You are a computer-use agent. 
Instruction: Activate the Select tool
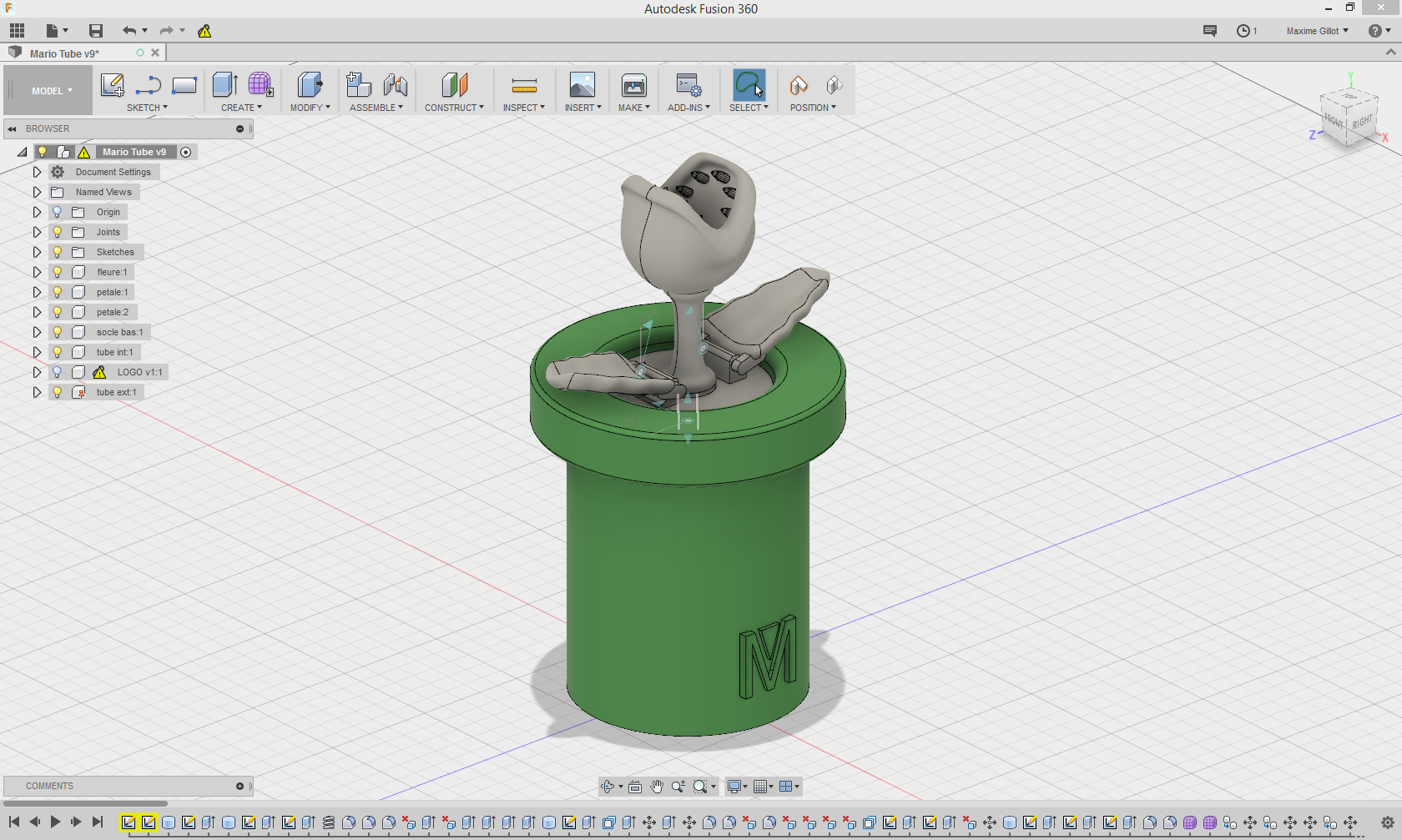coord(749,85)
